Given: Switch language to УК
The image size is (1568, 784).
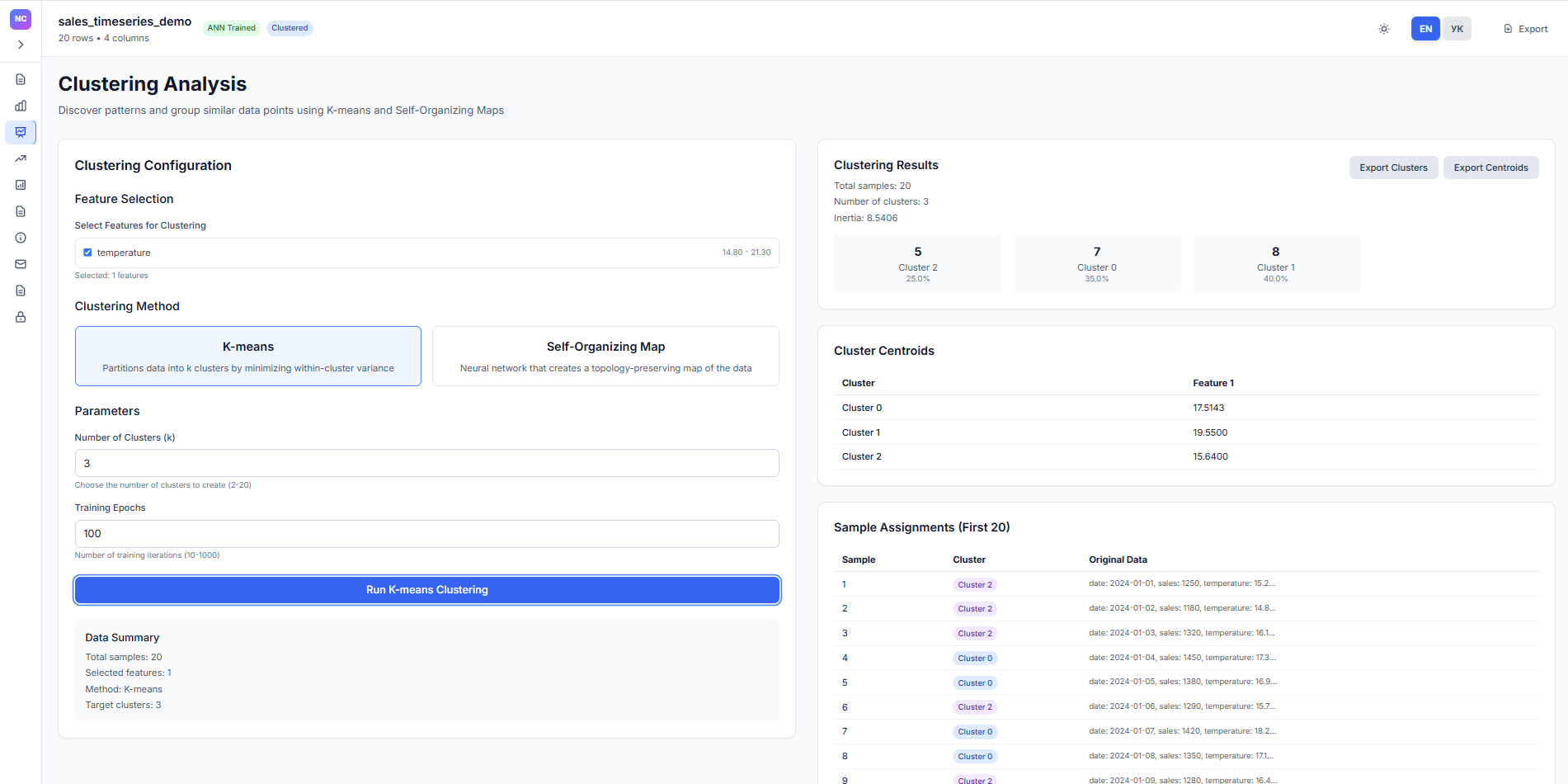Looking at the screenshot, I should tap(1457, 29).
